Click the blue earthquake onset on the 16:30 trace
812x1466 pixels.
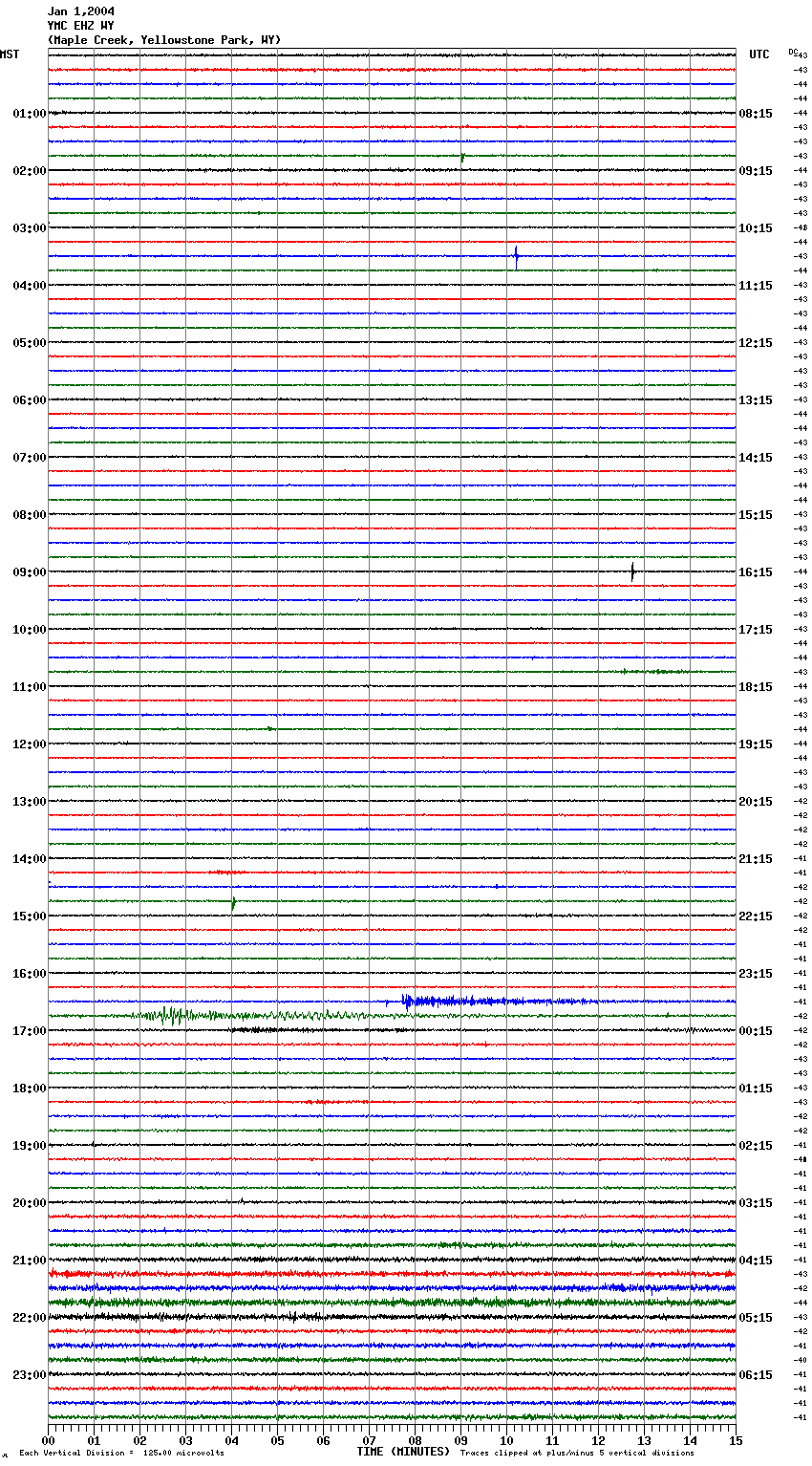click(408, 1002)
